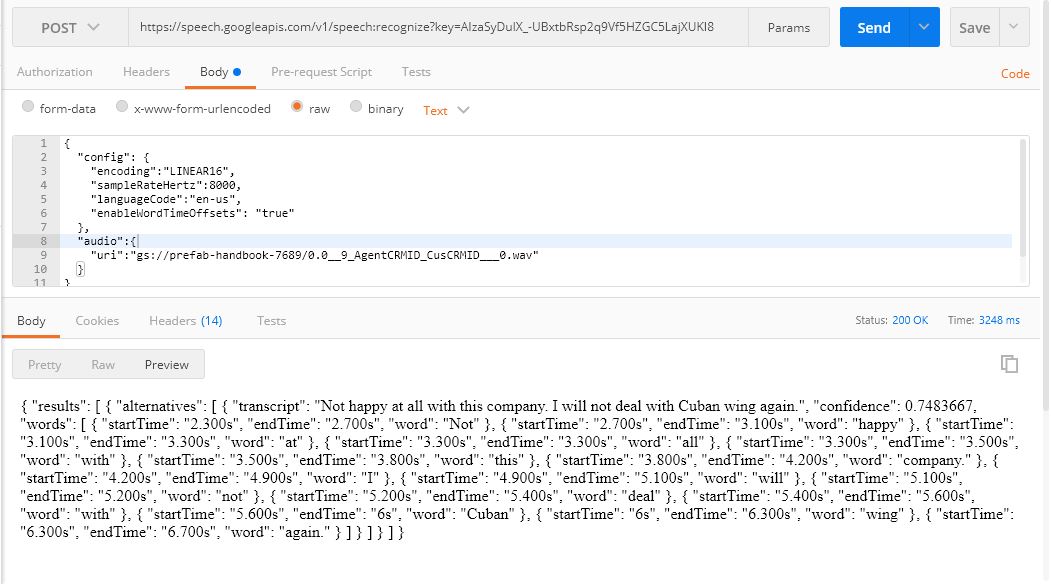Click the "config": { line
The width and height of the screenshot is (1051, 584).
[x=113, y=157]
